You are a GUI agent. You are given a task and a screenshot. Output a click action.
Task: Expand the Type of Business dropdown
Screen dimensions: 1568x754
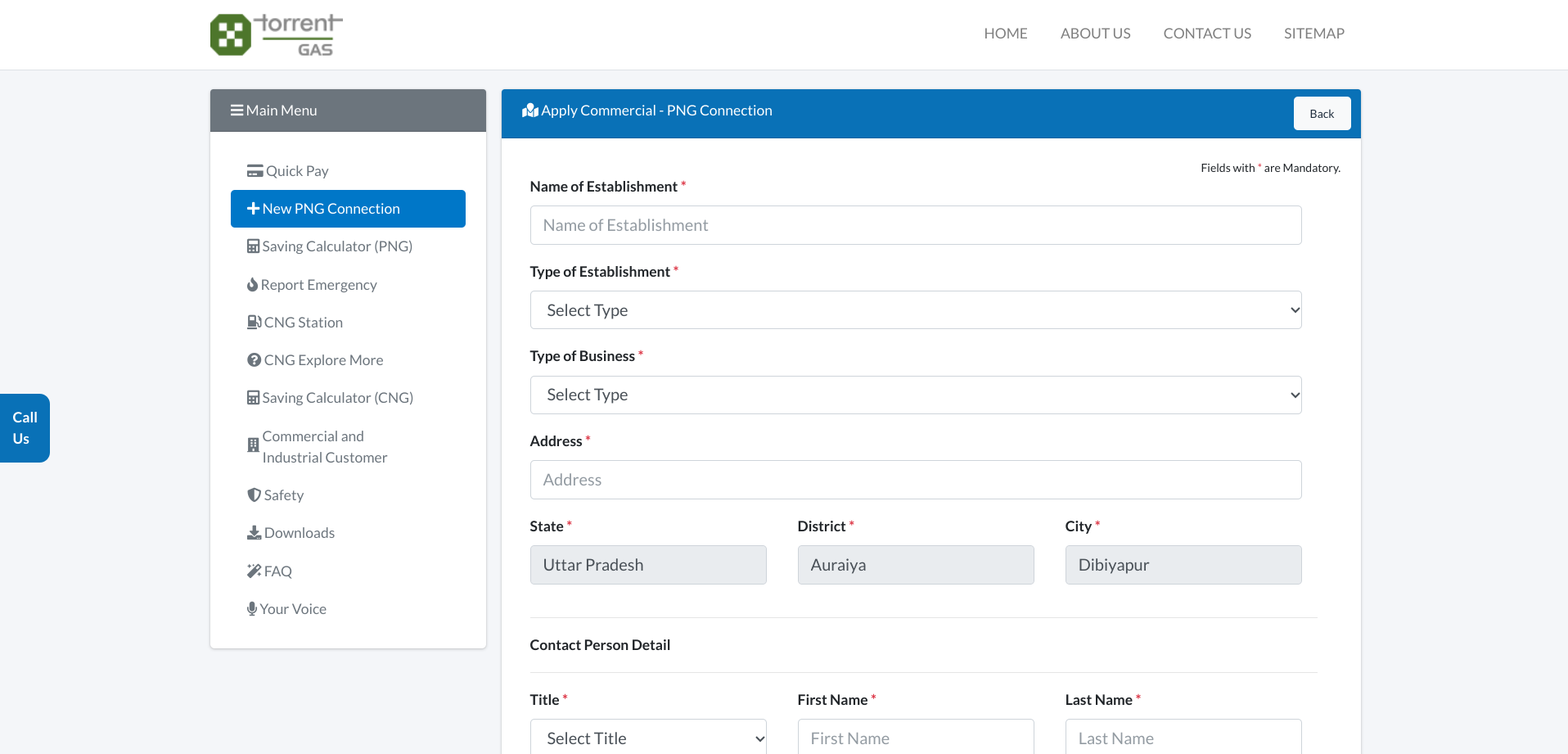click(x=915, y=395)
